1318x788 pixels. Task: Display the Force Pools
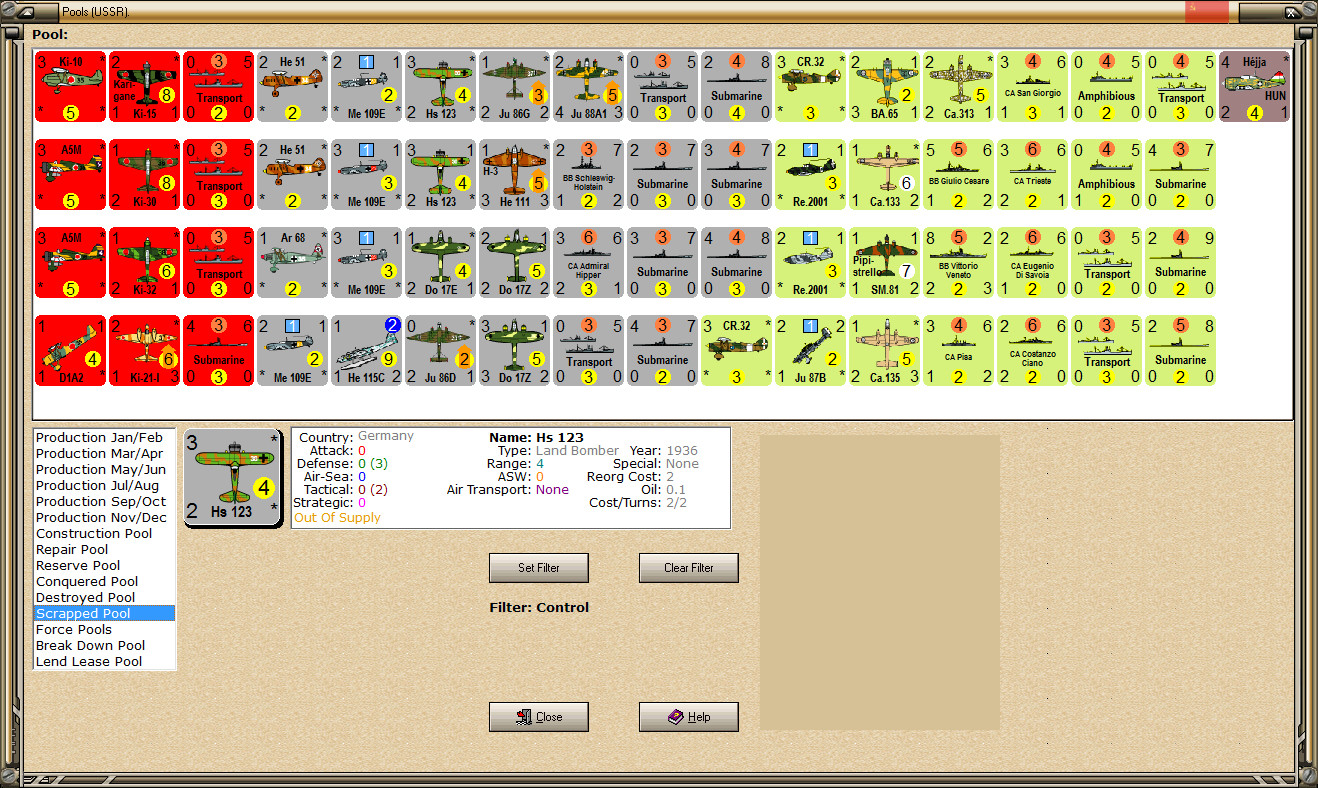click(104, 630)
